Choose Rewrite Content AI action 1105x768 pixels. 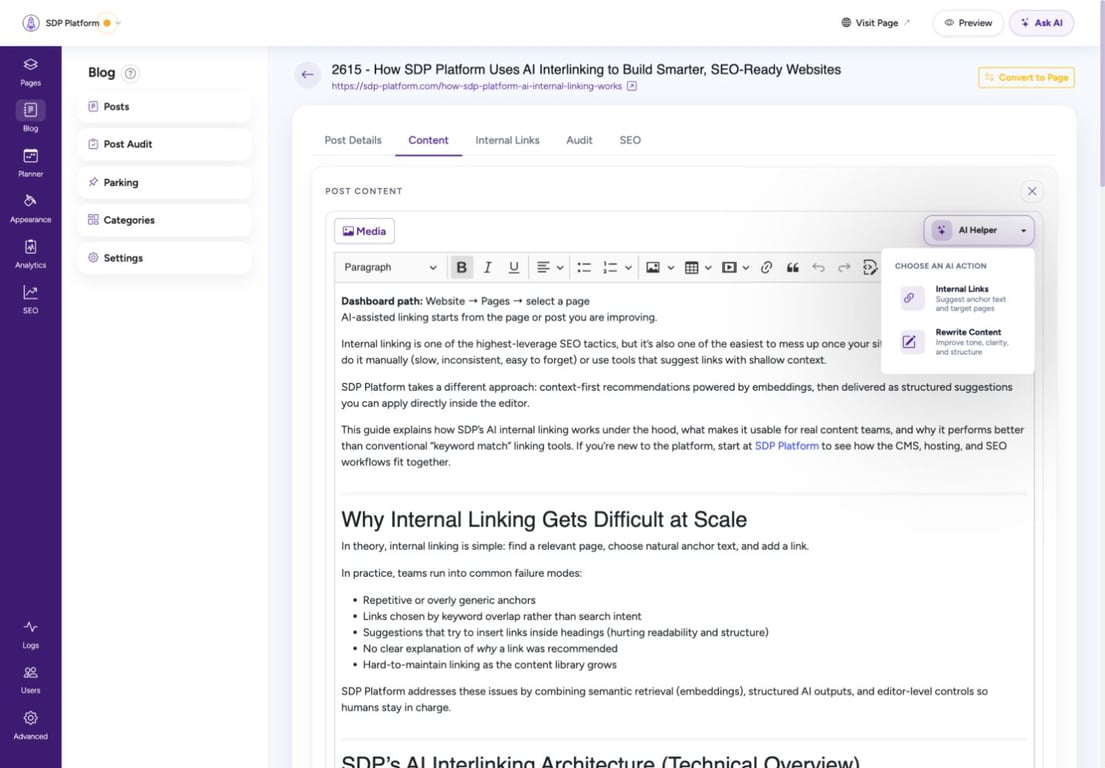(957, 342)
